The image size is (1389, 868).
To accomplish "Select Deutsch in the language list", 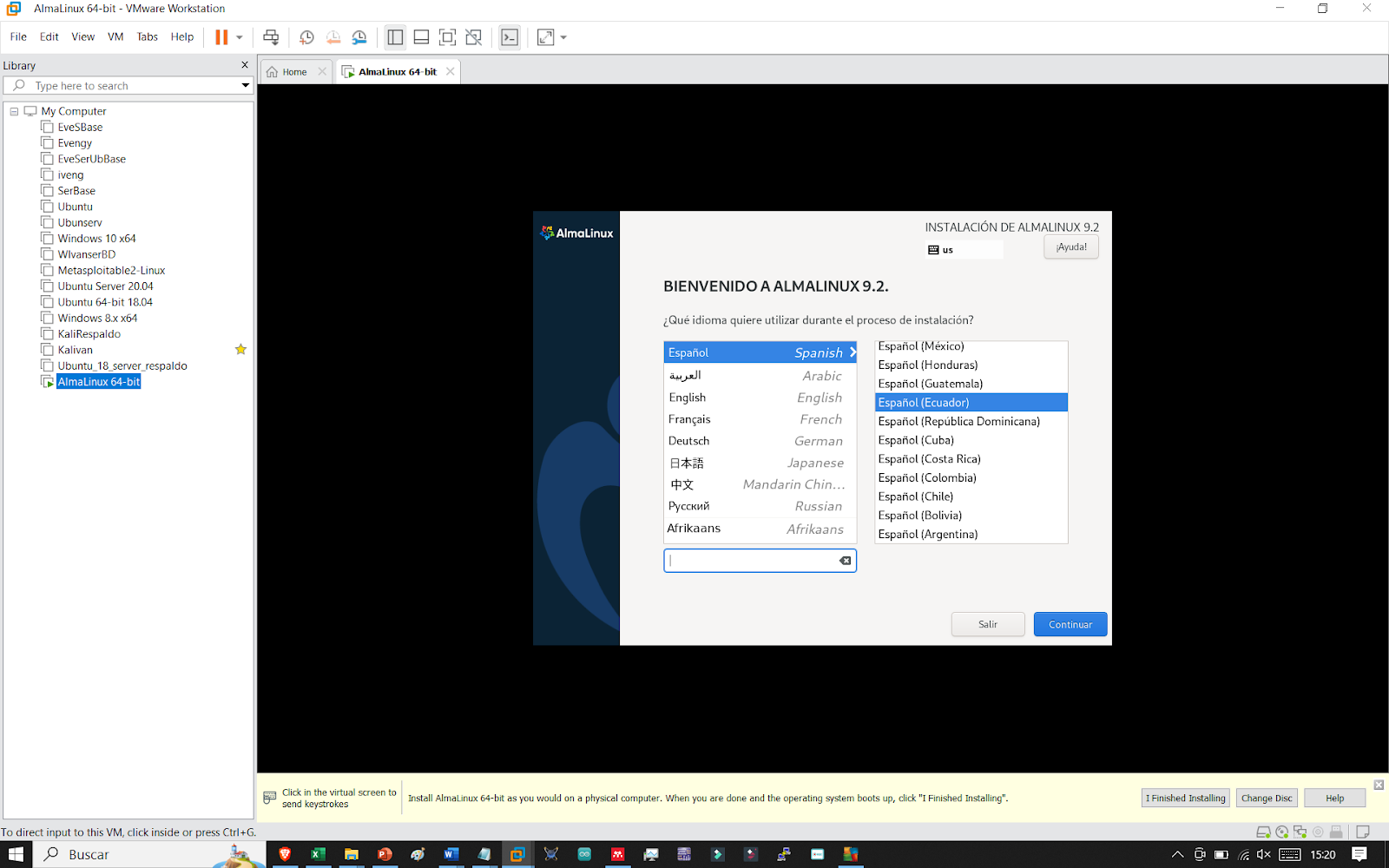I will coord(760,441).
